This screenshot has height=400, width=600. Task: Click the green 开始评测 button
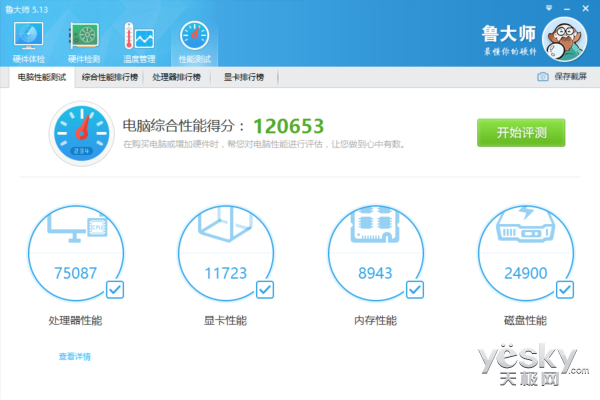coord(521,133)
